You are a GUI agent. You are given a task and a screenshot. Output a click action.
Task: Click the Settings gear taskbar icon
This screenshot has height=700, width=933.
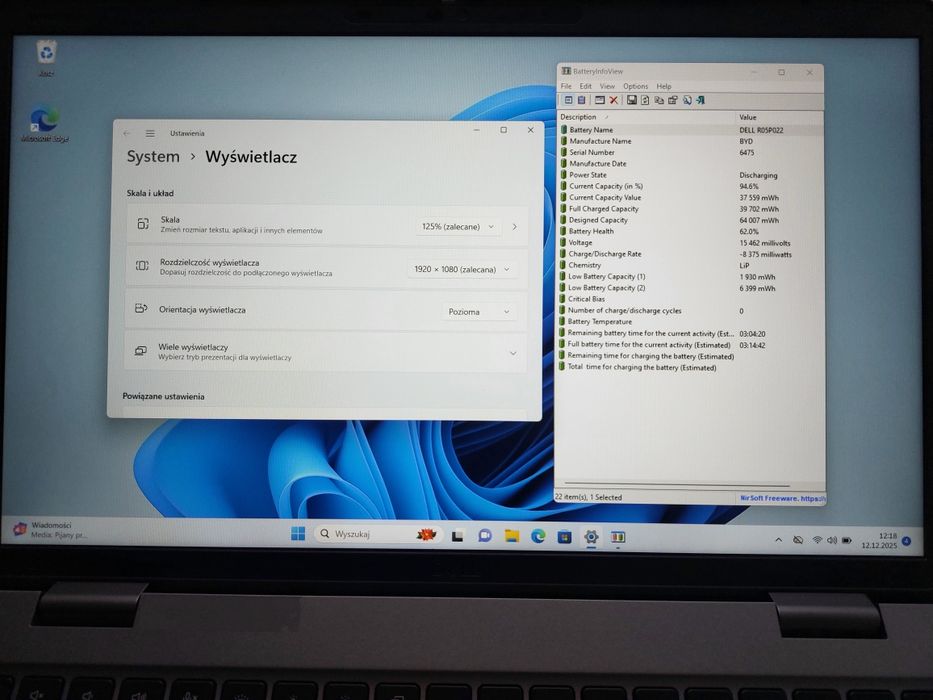point(591,537)
